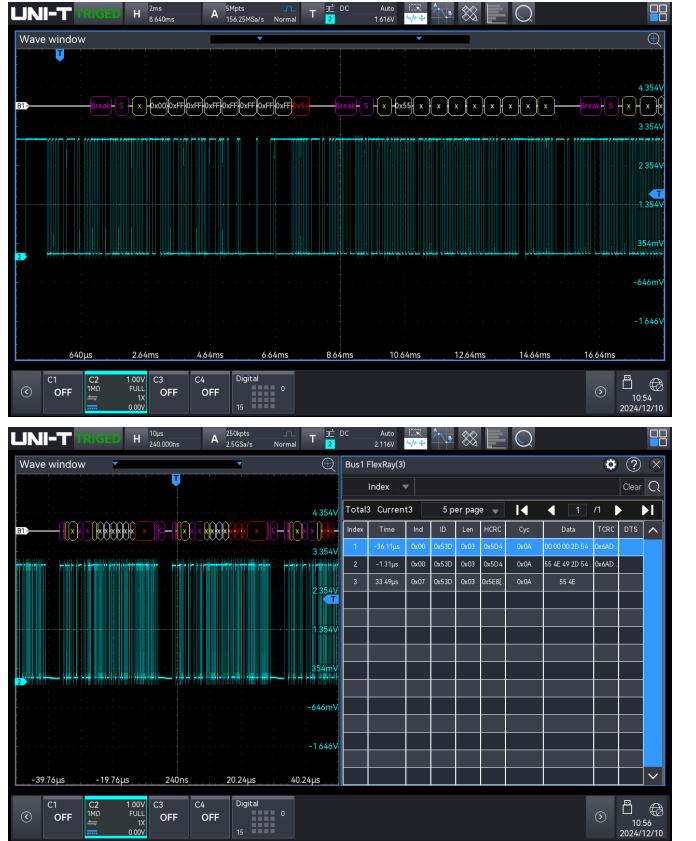This screenshot has width=696, height=841.
Task: Go to next page of FlexRay results
Action: pyautogui.click(x=618, y=510)
